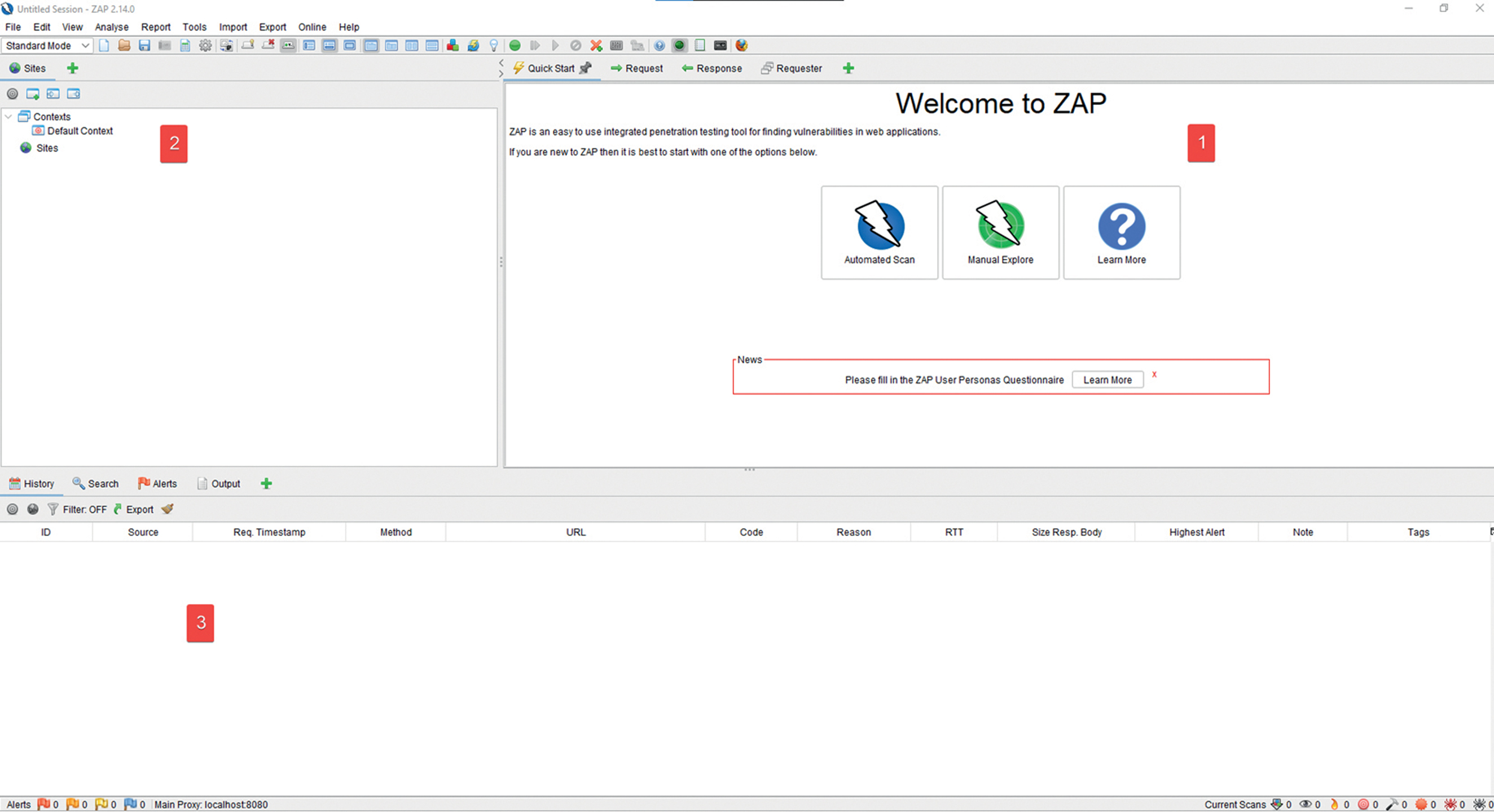Screen dimensions: 1494x812
Task: Switch to the Requester tab
Action: (792, 68)
